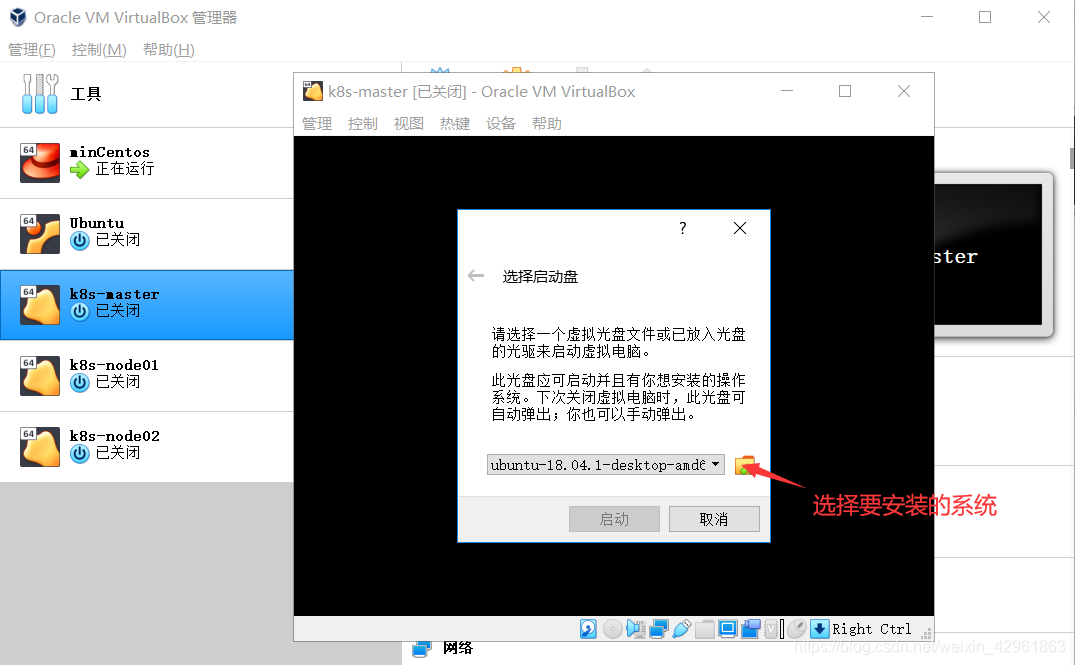Minimize the k8s-master VM window

tap(787, 91)
